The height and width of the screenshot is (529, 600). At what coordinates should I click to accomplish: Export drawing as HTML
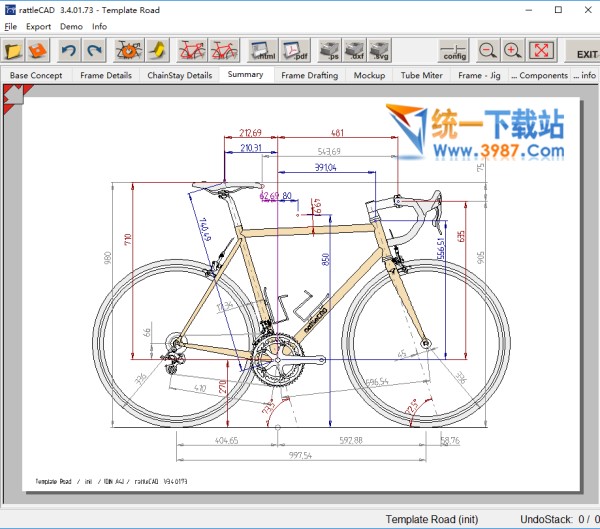click(x=263, y=49)
